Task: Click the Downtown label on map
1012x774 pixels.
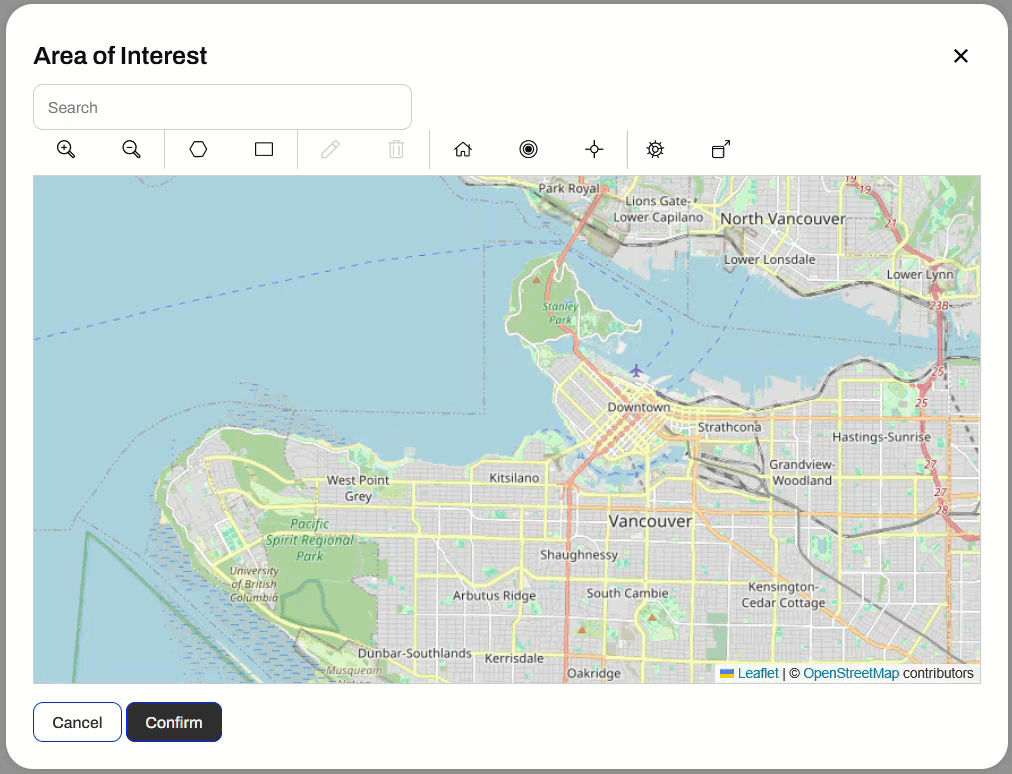Action: pos(639,407)
